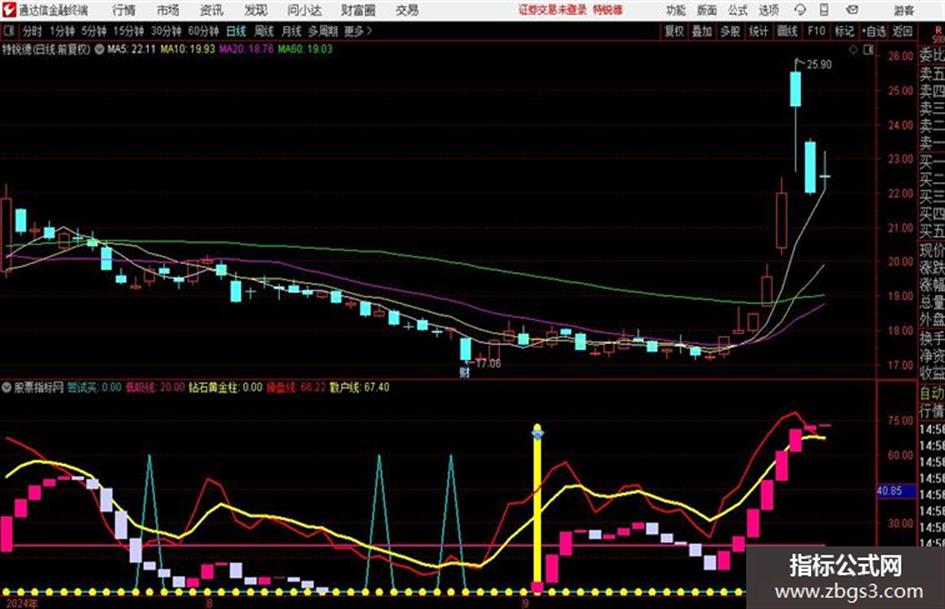Expand the main chart indicator dropdown arrow

pos(99,49)
